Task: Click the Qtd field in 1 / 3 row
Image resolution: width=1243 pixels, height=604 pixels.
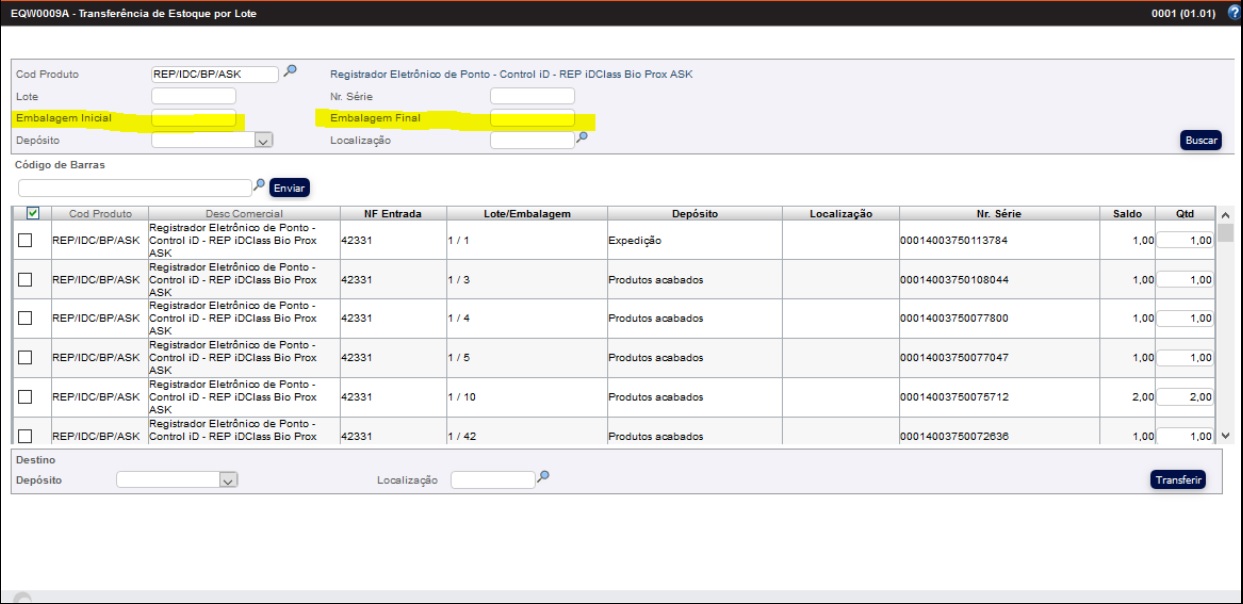Action: tap(1185, 280)
